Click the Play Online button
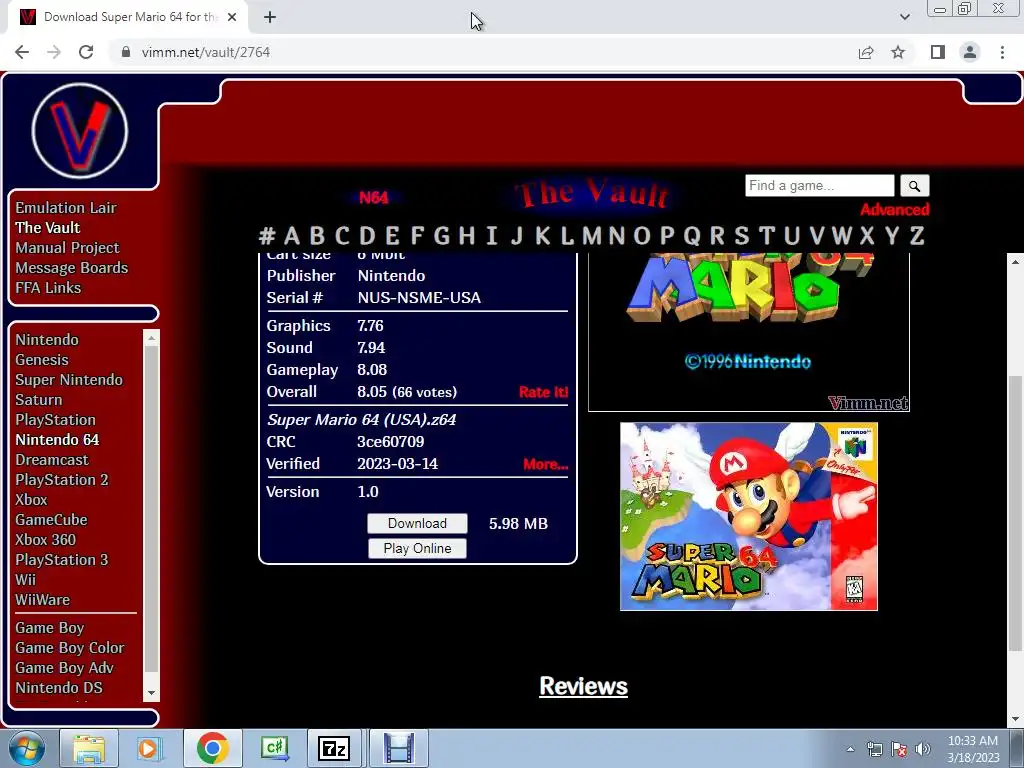Viewport: 1024px width, 768px height. [417, 548]
